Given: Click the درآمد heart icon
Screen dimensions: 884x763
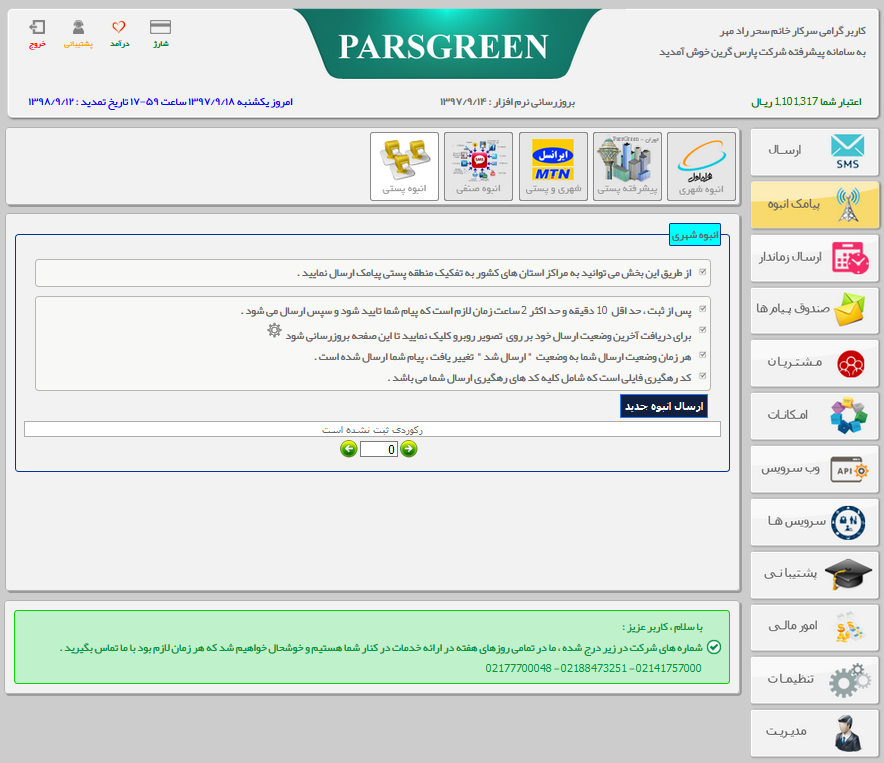Looking at the screenshot, I should pos(119,28).
